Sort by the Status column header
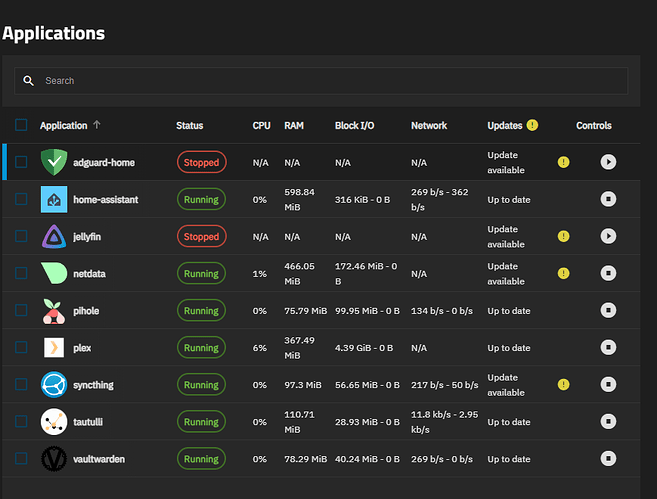This screenshot has width=657, height=499. pos(189,125)
